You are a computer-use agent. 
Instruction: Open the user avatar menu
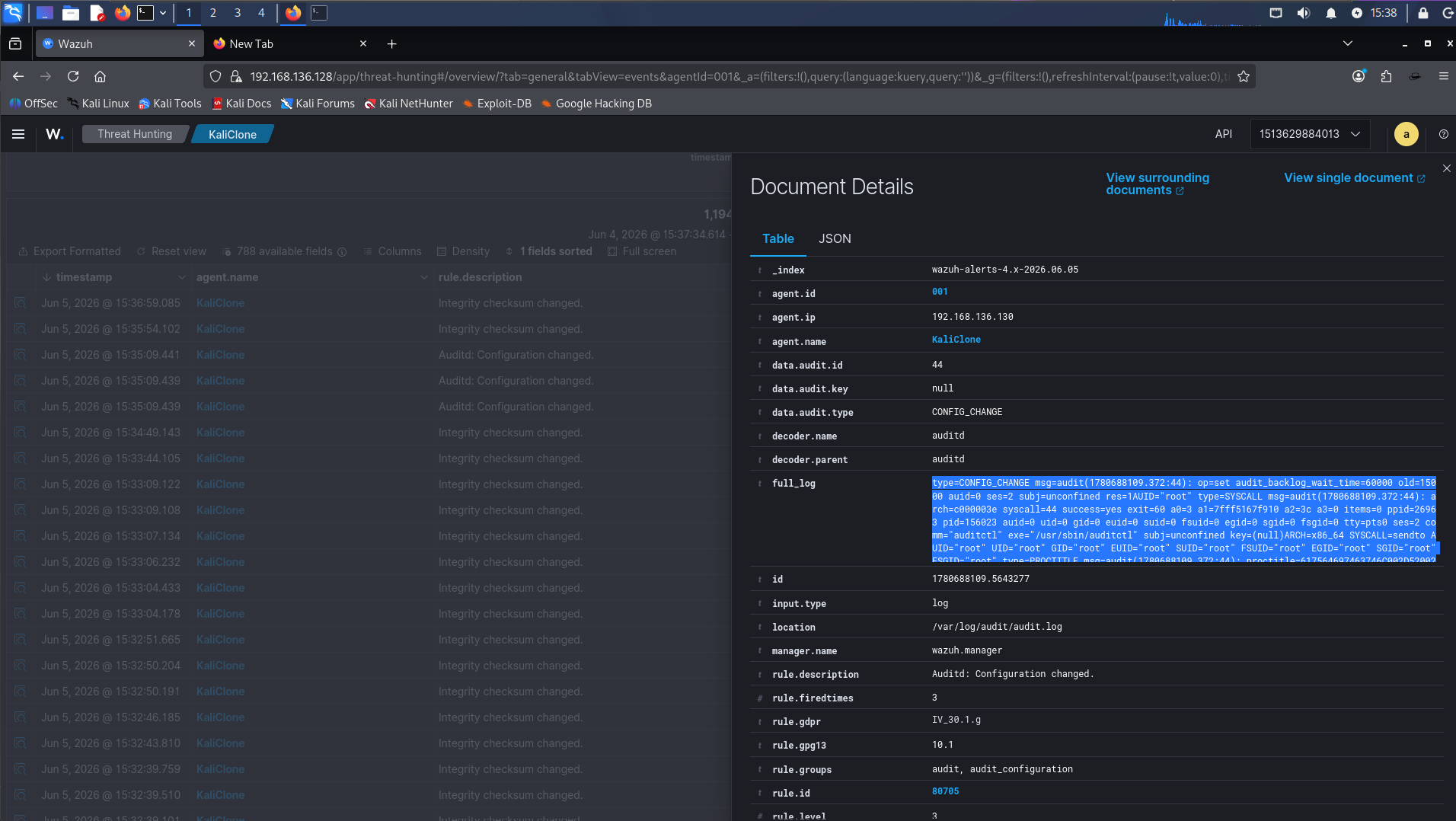[1406, 134]
